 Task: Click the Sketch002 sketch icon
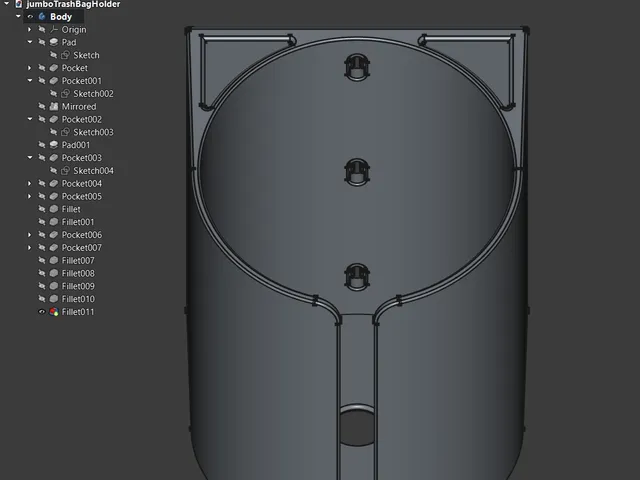65,93
